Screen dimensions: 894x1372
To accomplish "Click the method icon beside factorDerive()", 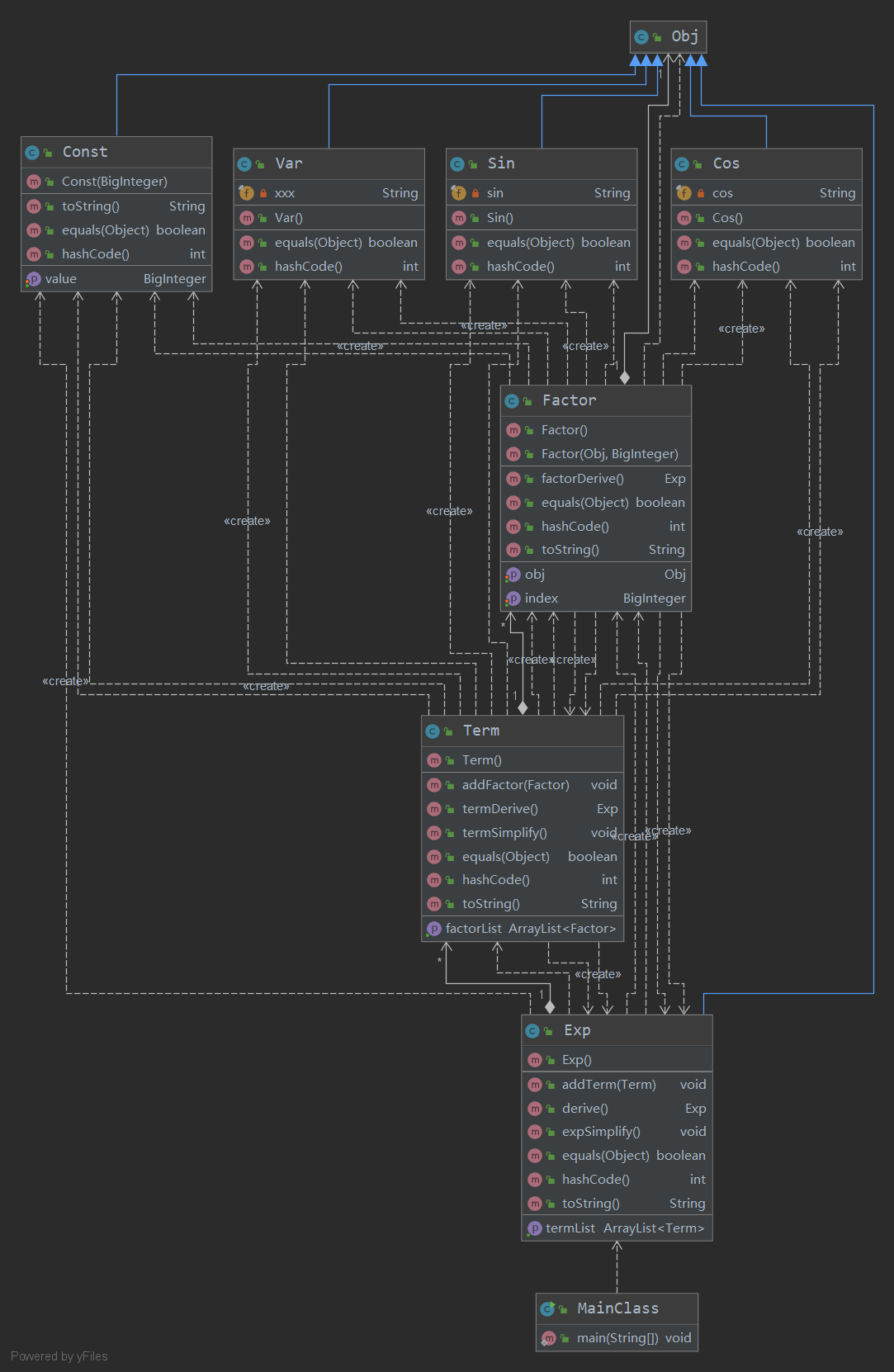I will click(513, 479).
